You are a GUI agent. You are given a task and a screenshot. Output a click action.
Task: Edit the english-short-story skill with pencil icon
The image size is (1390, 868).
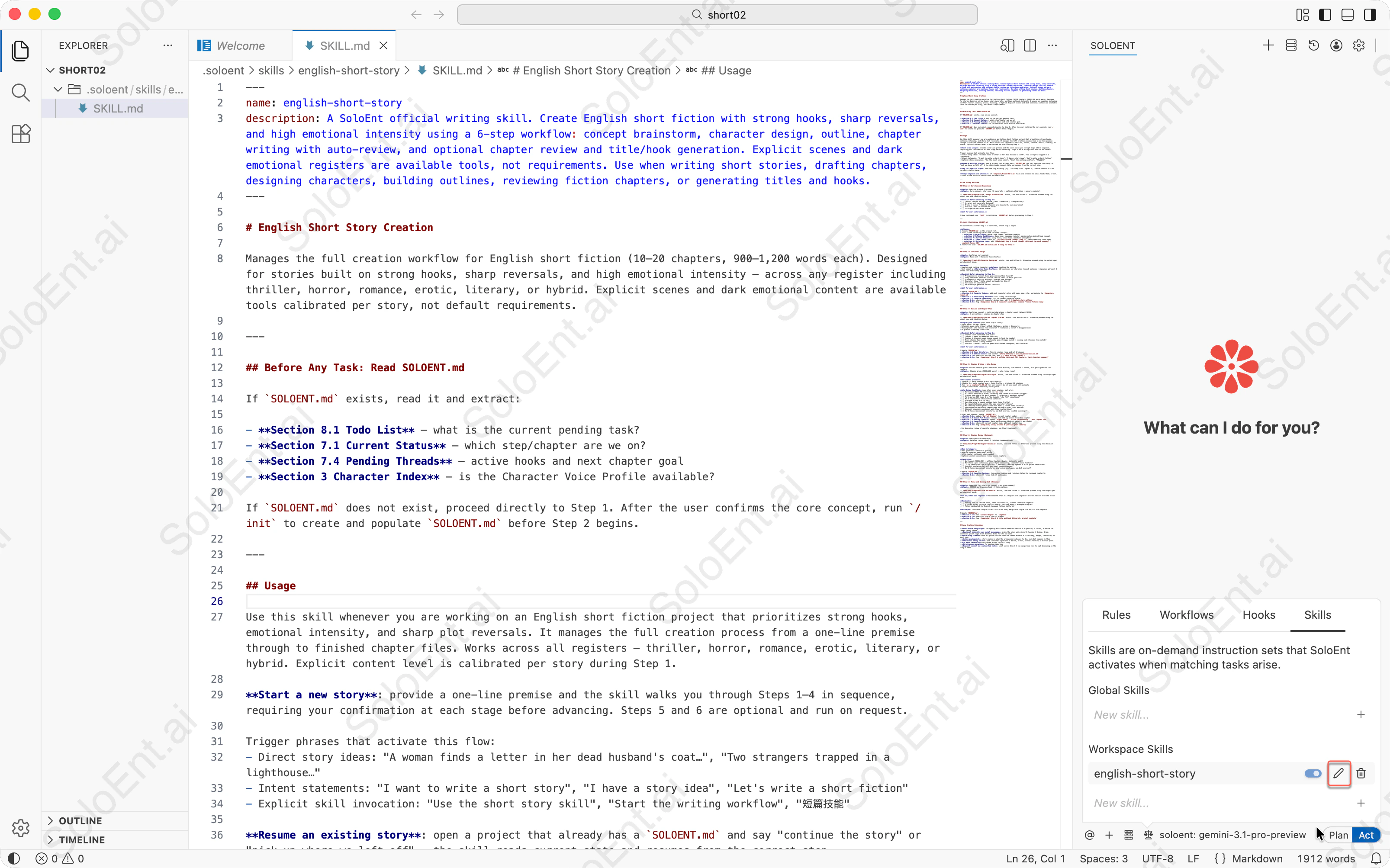[1339, 773]
